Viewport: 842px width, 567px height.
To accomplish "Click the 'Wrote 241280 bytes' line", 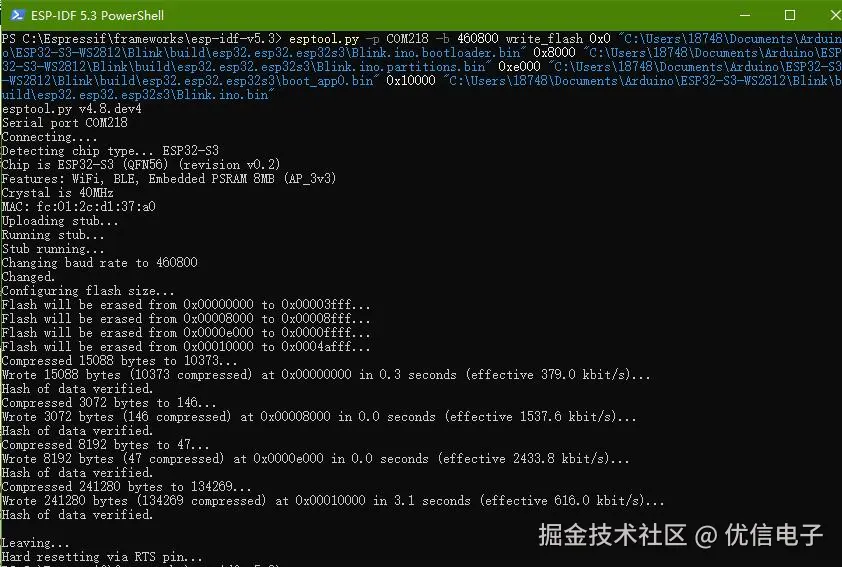I will [333, 501].
